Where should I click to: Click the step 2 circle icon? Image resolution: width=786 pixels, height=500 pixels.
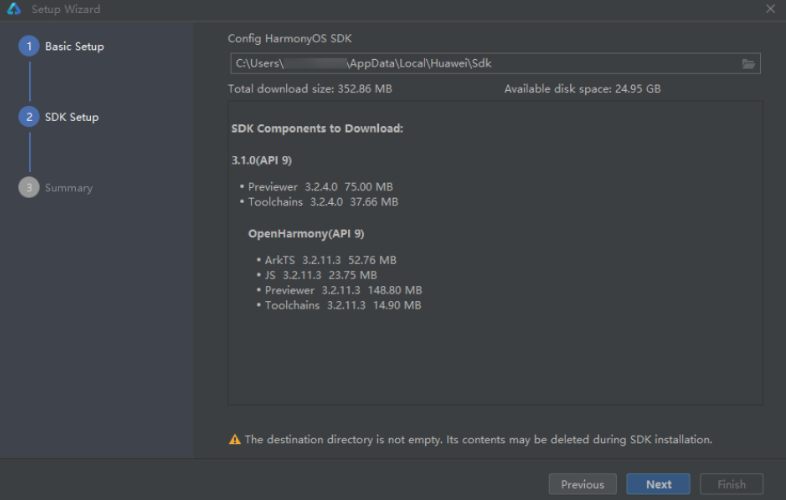pyautogui.click(x=29, y=117)
